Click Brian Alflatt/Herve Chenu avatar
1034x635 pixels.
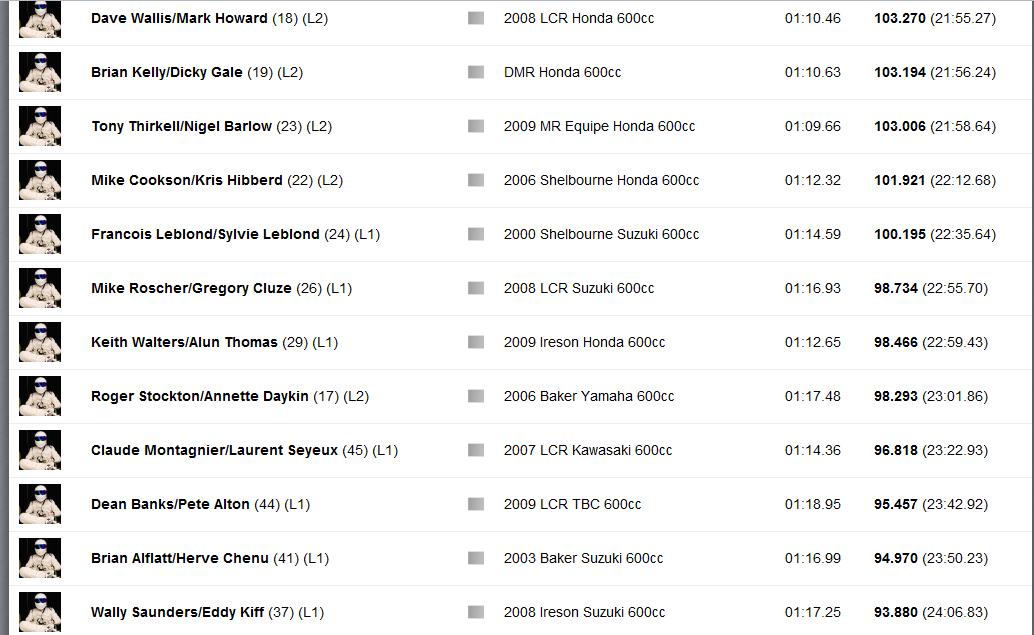(40, 558)
